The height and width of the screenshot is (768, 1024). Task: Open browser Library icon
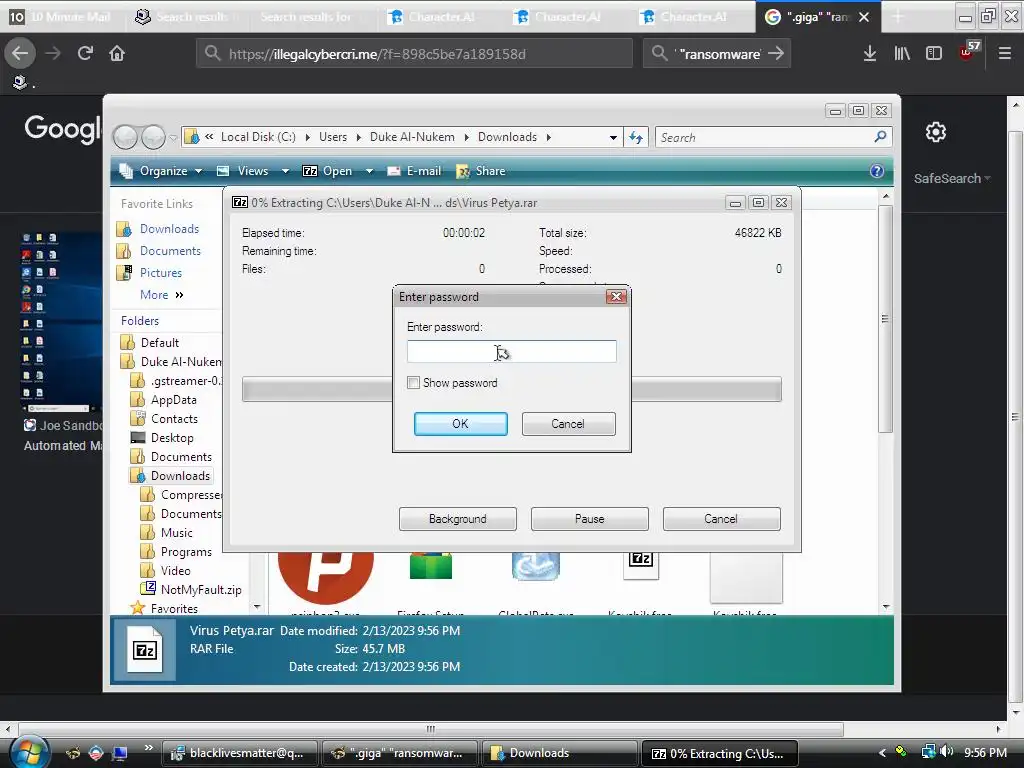pos(902,54)
